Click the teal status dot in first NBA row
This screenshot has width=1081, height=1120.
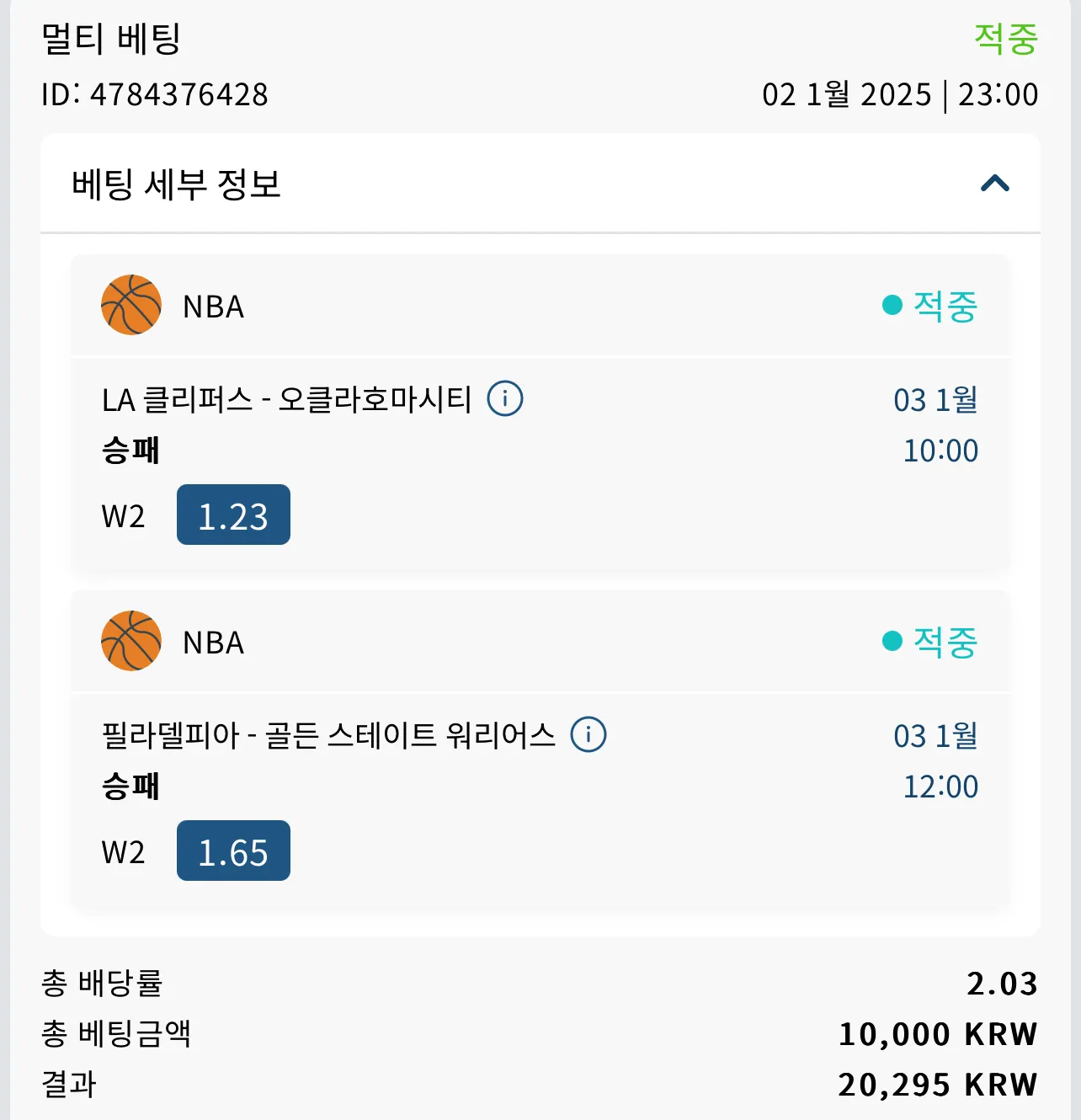(x=892, y=305)
